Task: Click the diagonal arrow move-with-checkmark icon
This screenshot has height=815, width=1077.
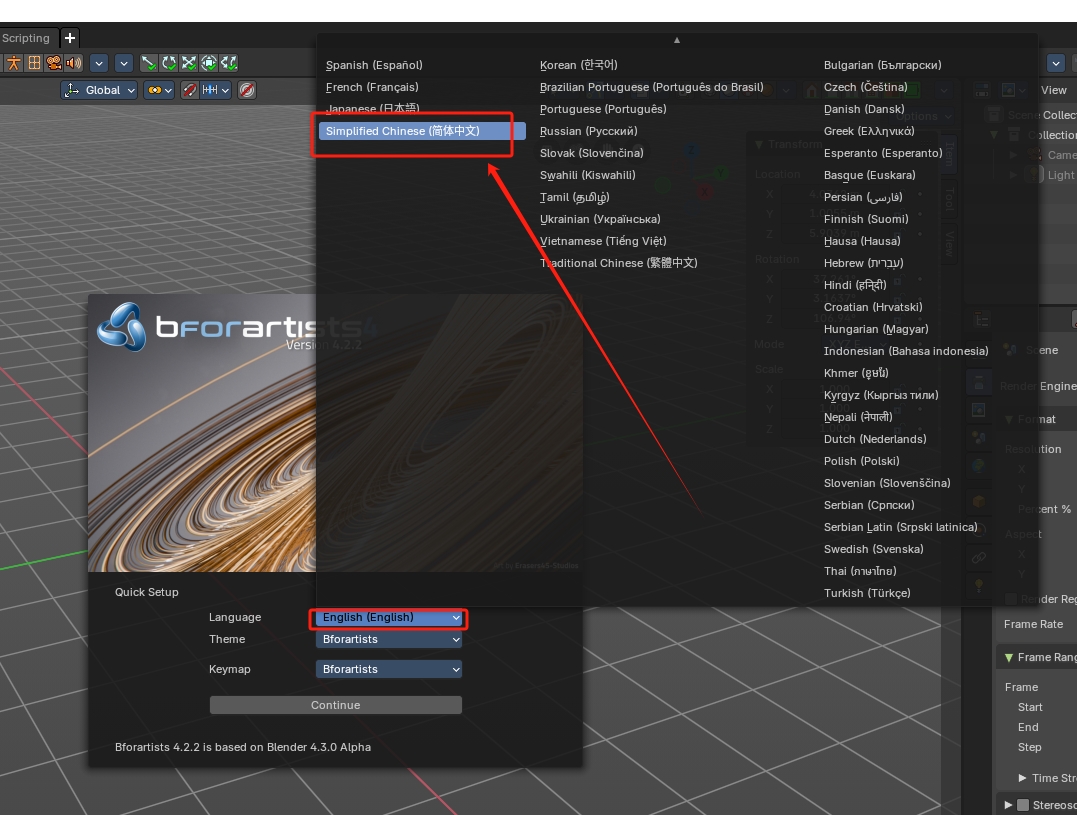Action: click(x=149, y=63)
